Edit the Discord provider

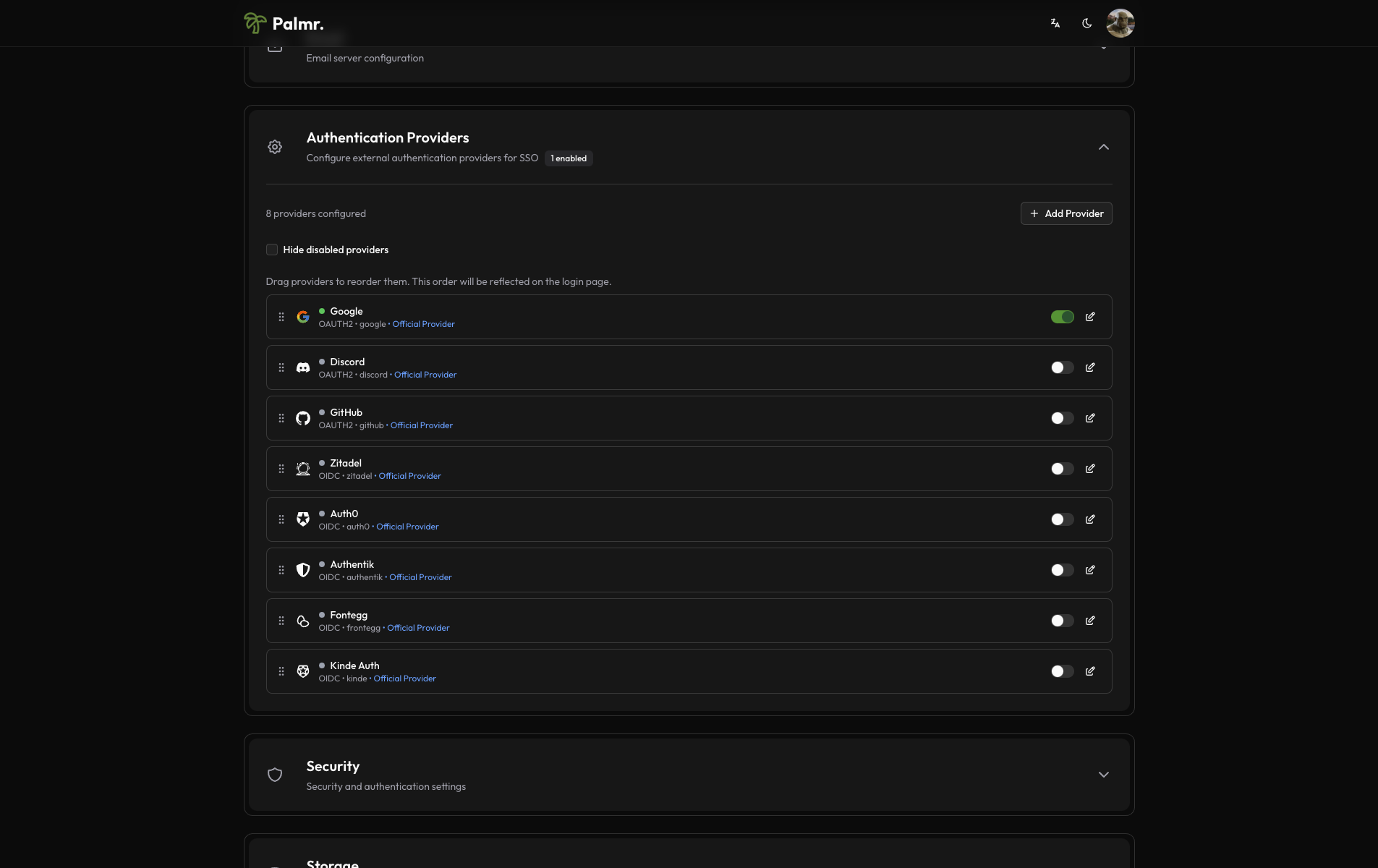(1090, 367)
